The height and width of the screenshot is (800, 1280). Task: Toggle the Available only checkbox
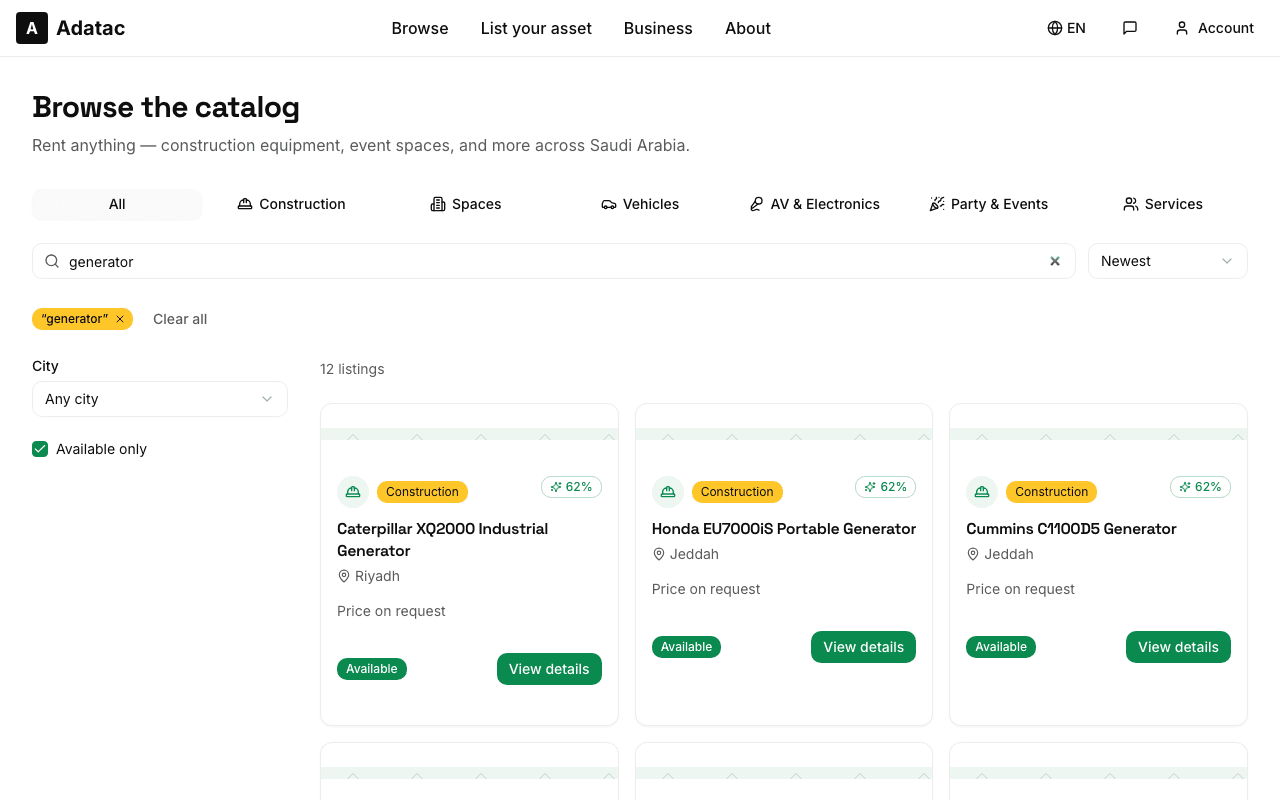point(40,449)
